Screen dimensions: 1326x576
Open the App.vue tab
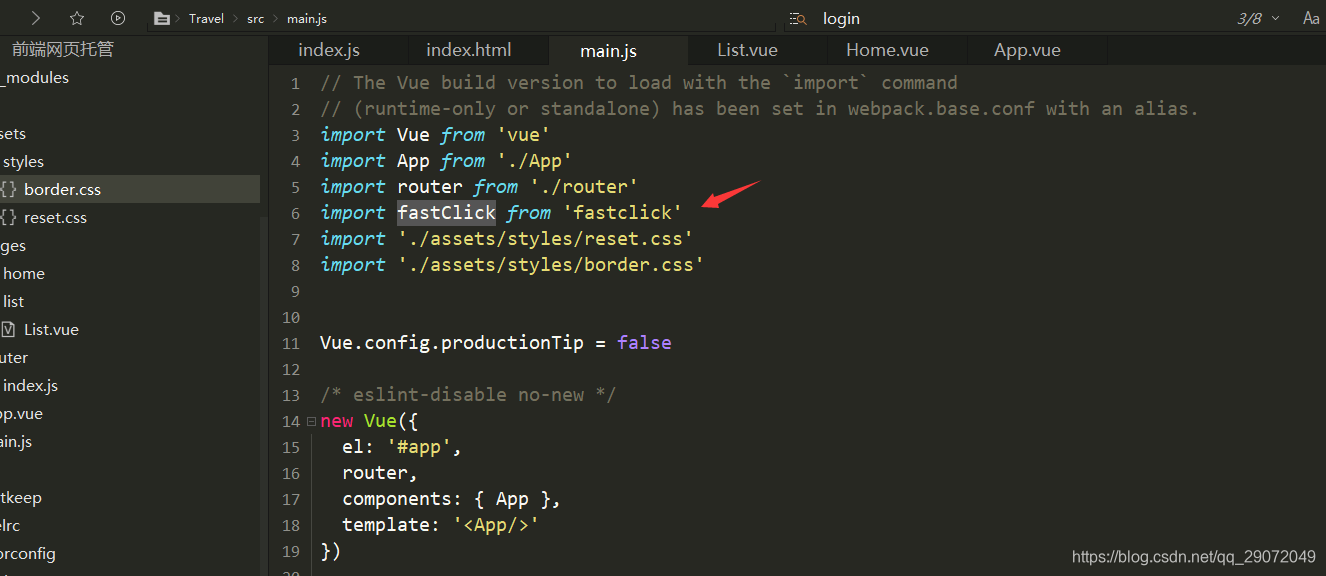[x=1027, y=50]
